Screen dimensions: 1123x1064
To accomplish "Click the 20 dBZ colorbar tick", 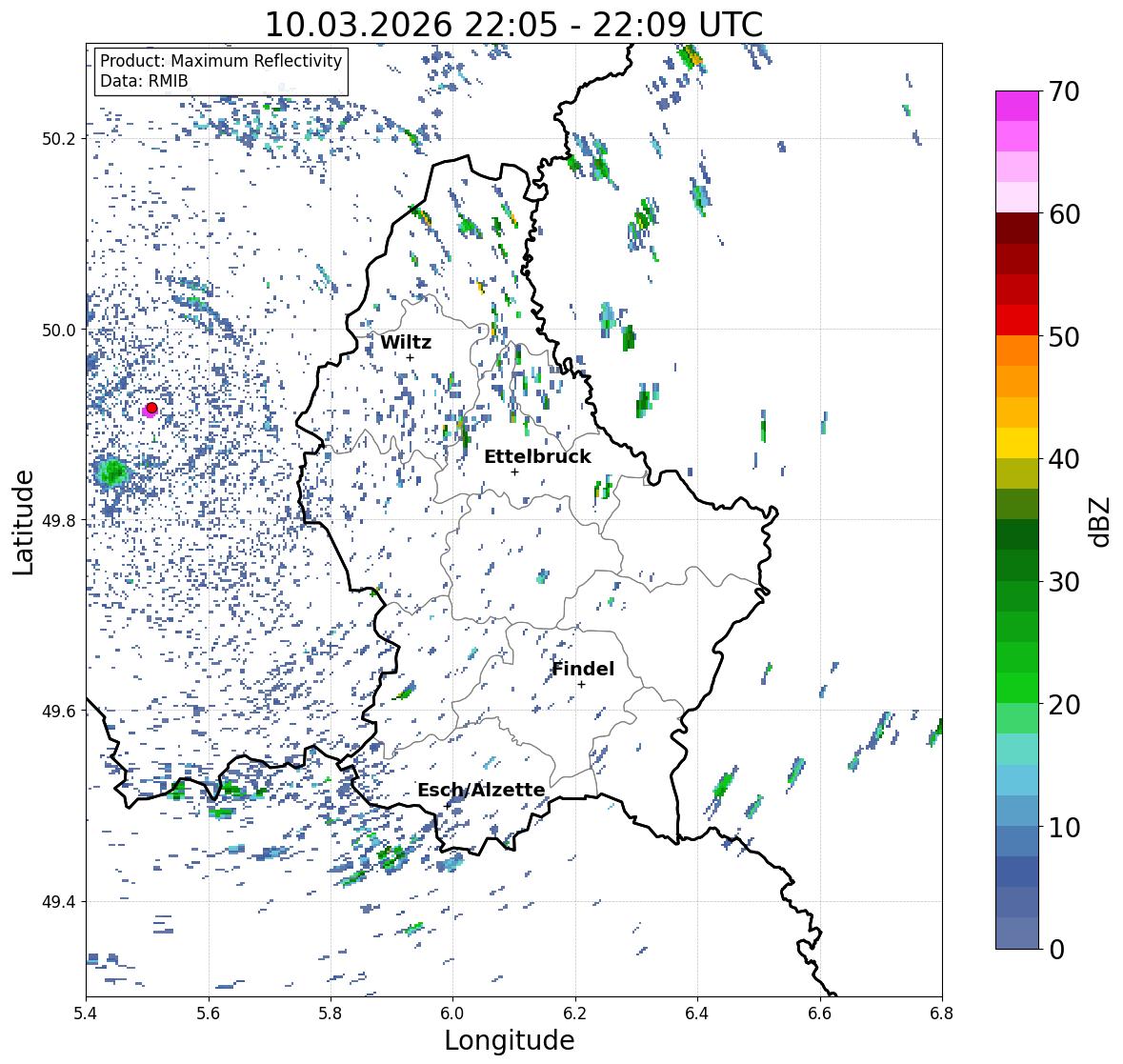I will (x=1063, y=705).
